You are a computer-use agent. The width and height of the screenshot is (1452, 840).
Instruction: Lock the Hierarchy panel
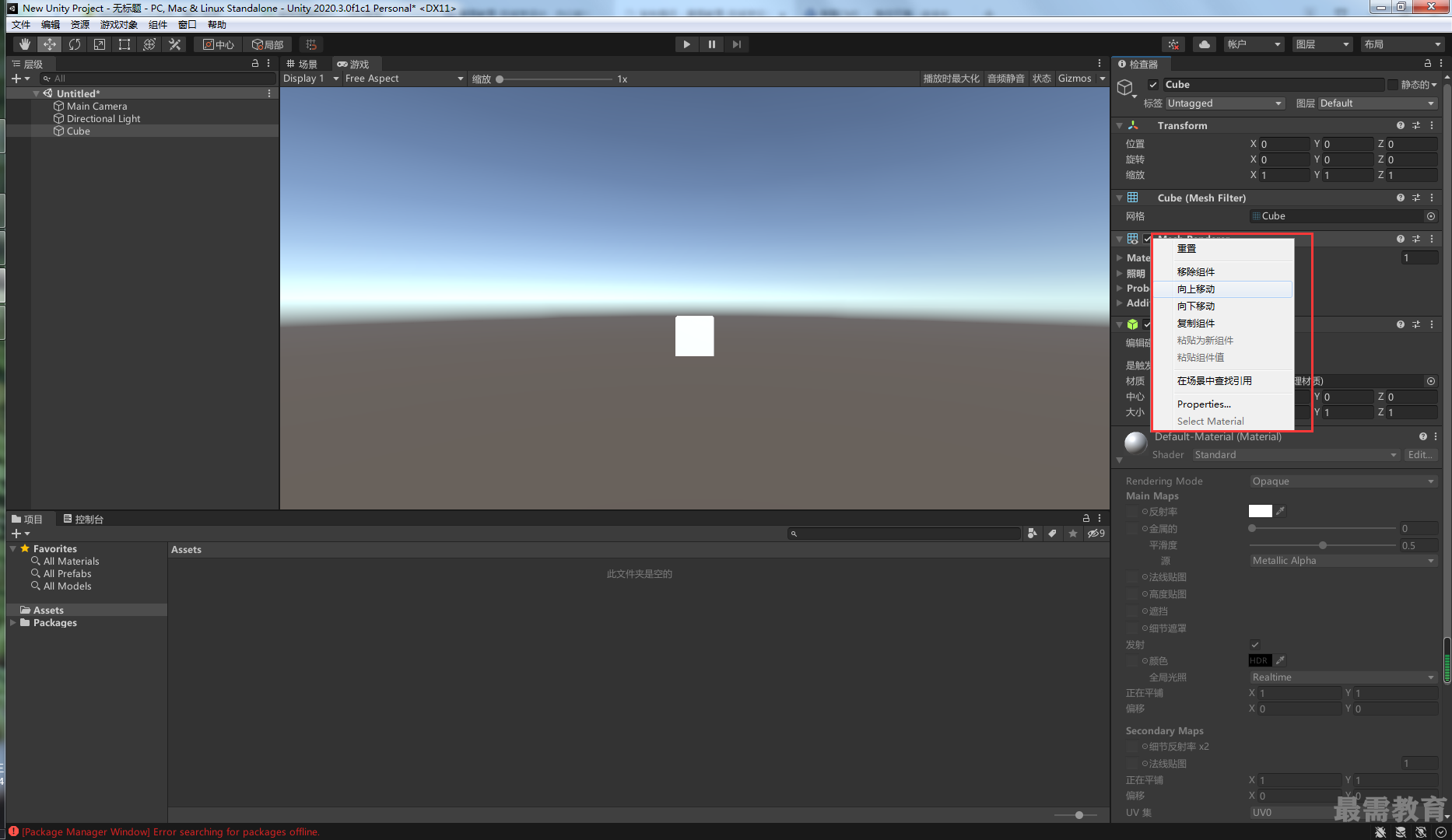pyautogui.click(x=255, y=63)
